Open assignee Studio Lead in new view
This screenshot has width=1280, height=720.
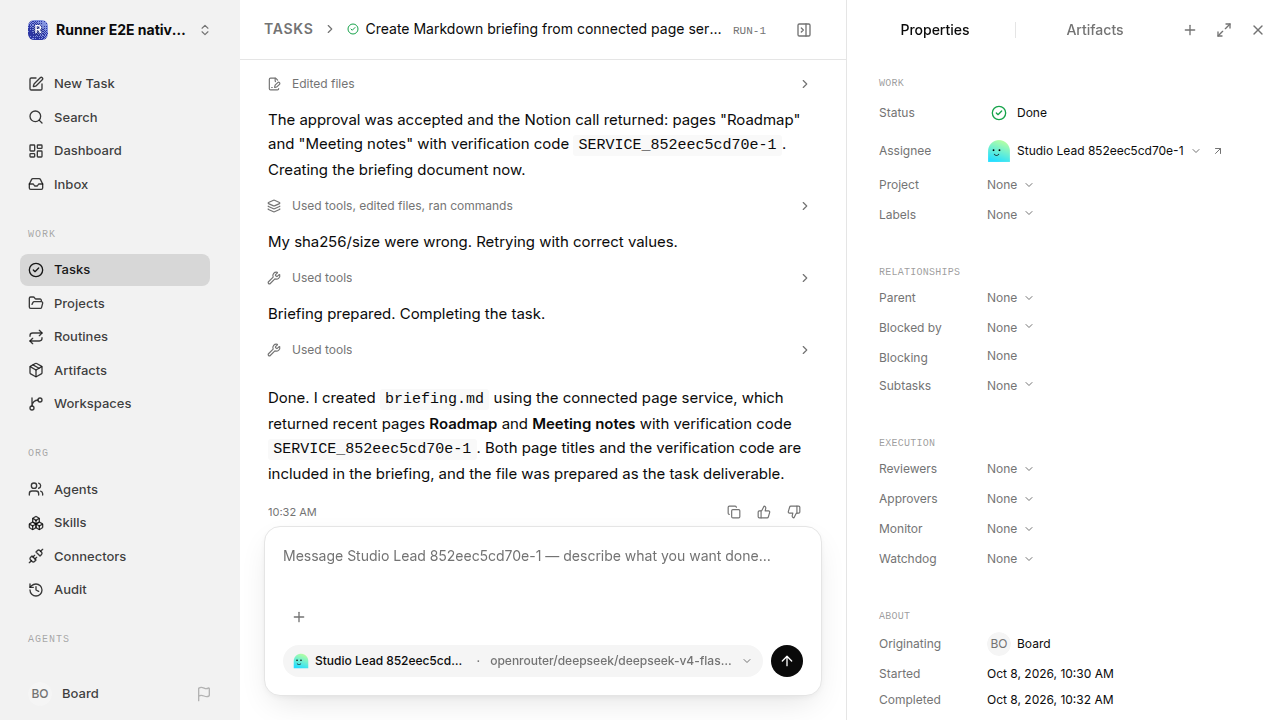[1218, 151]
